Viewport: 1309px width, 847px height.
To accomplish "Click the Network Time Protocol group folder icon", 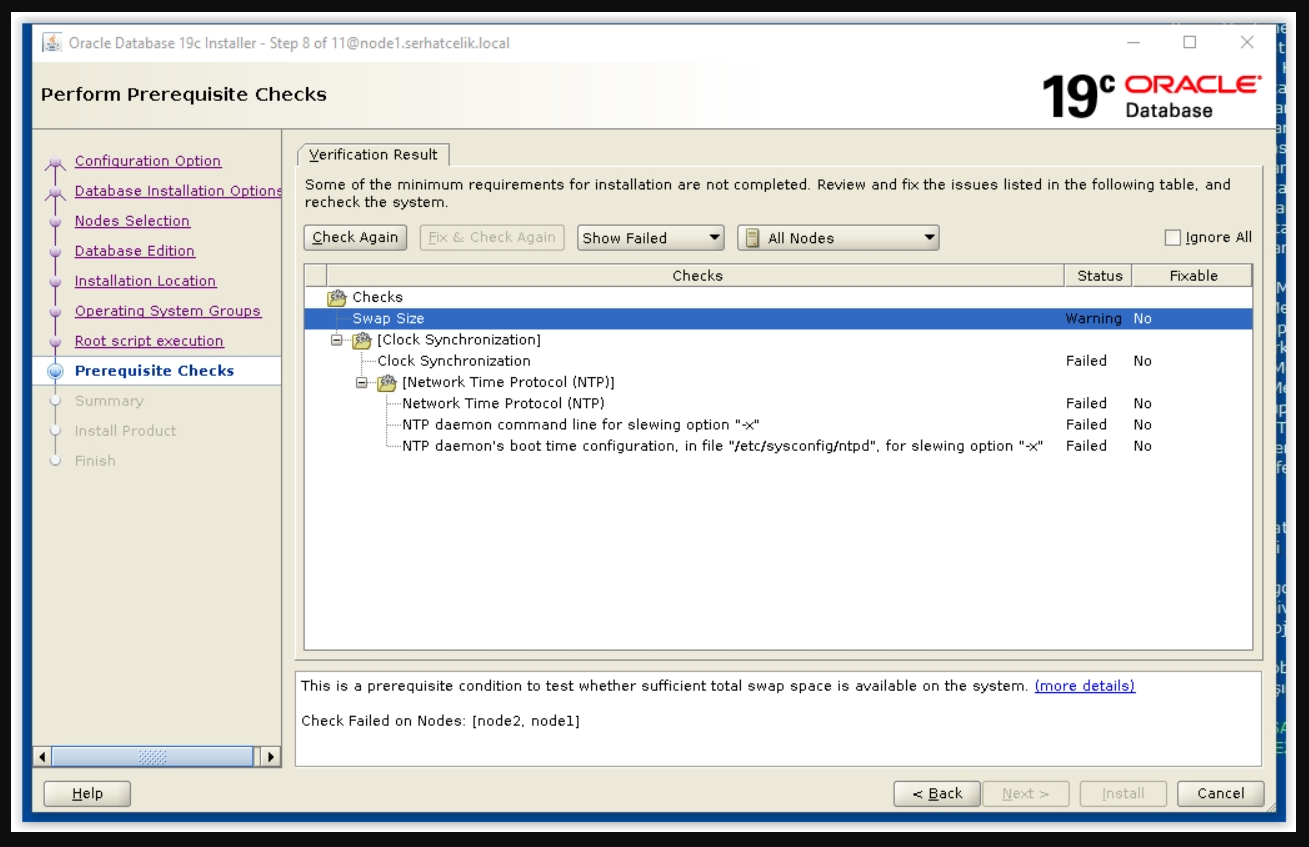I will [x=387, y=383].
